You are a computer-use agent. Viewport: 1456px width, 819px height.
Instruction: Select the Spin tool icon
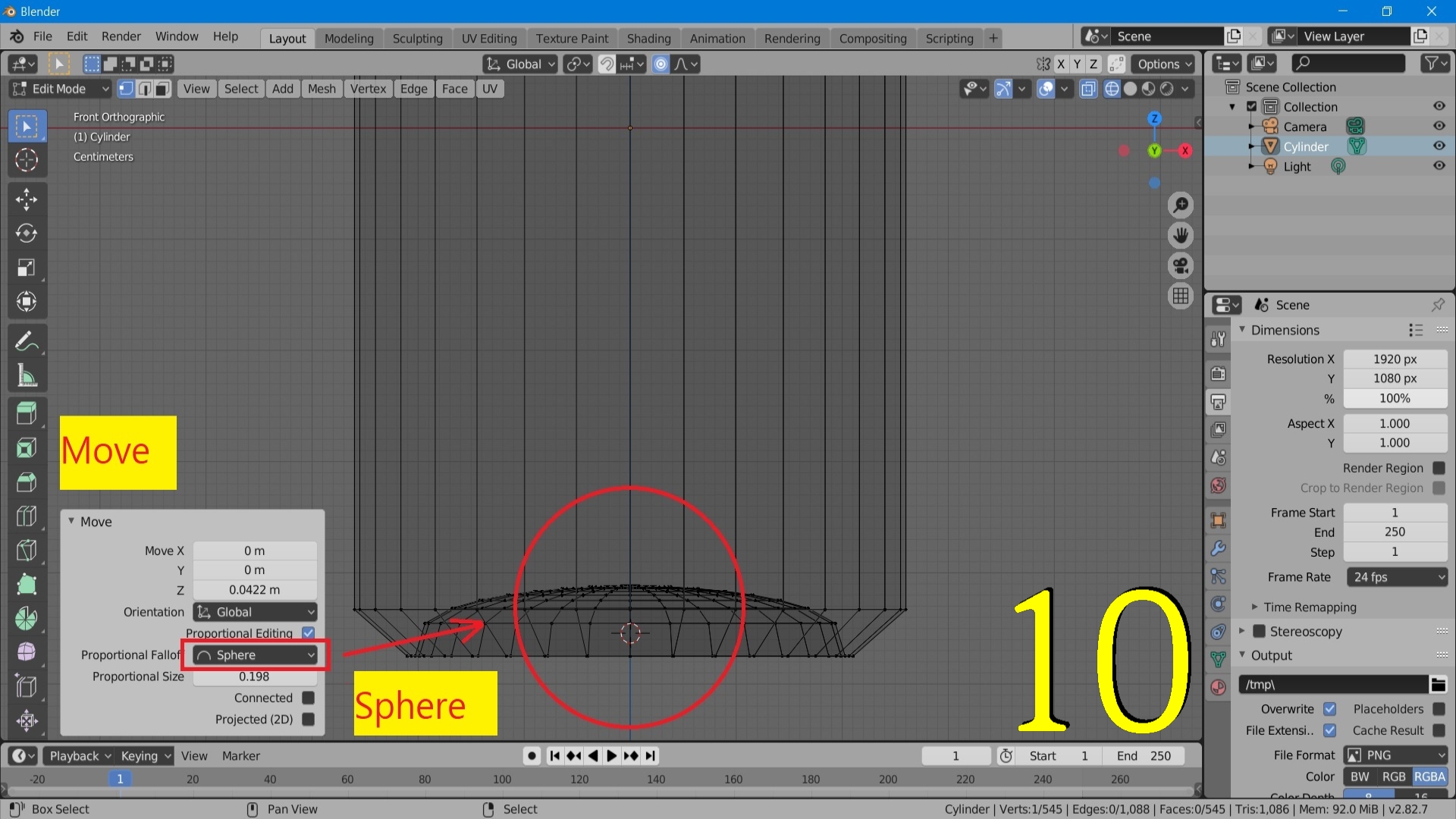click(27, 619)
